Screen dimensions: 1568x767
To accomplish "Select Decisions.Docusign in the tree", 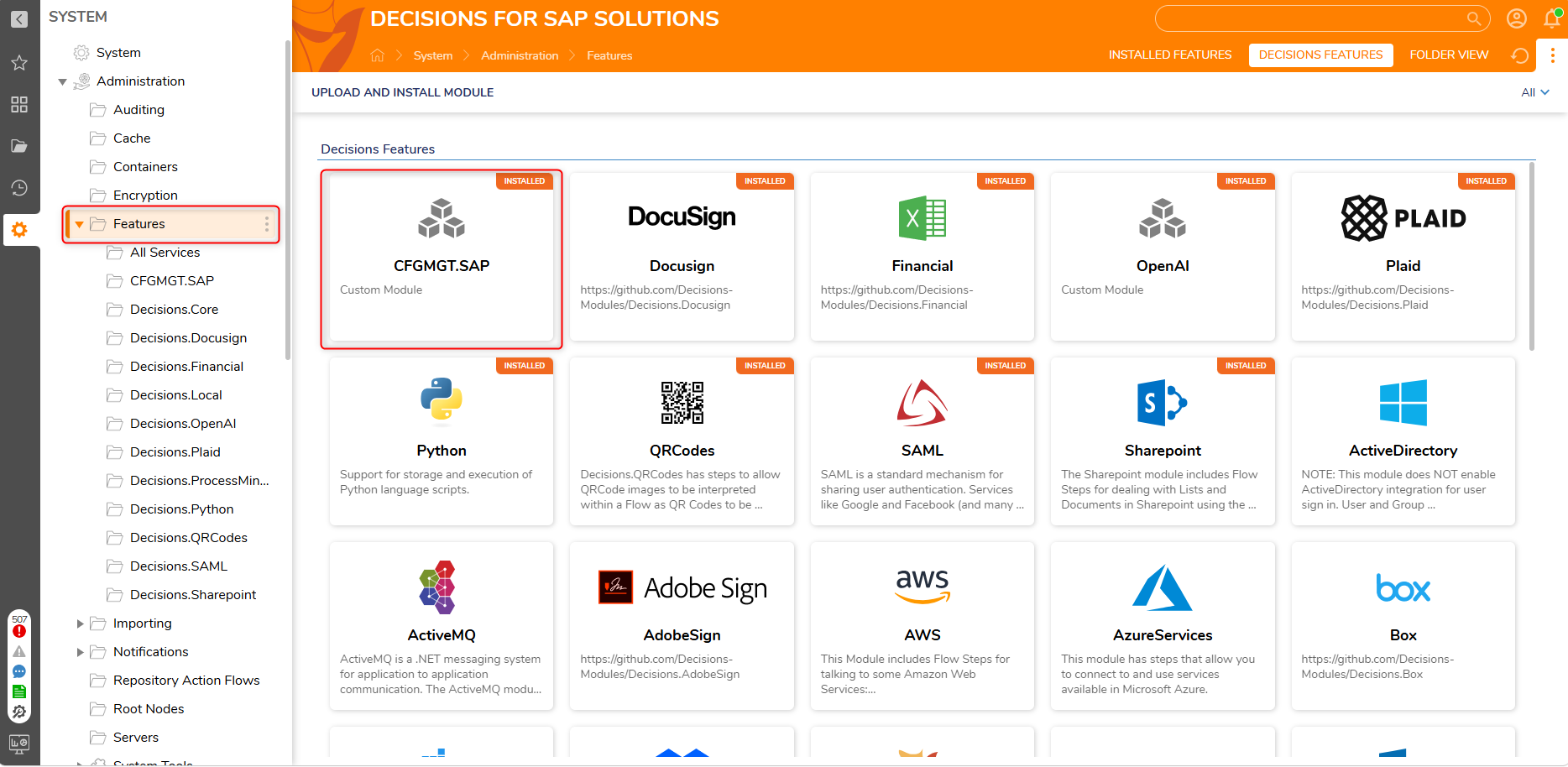I will [x=188, y=338].
